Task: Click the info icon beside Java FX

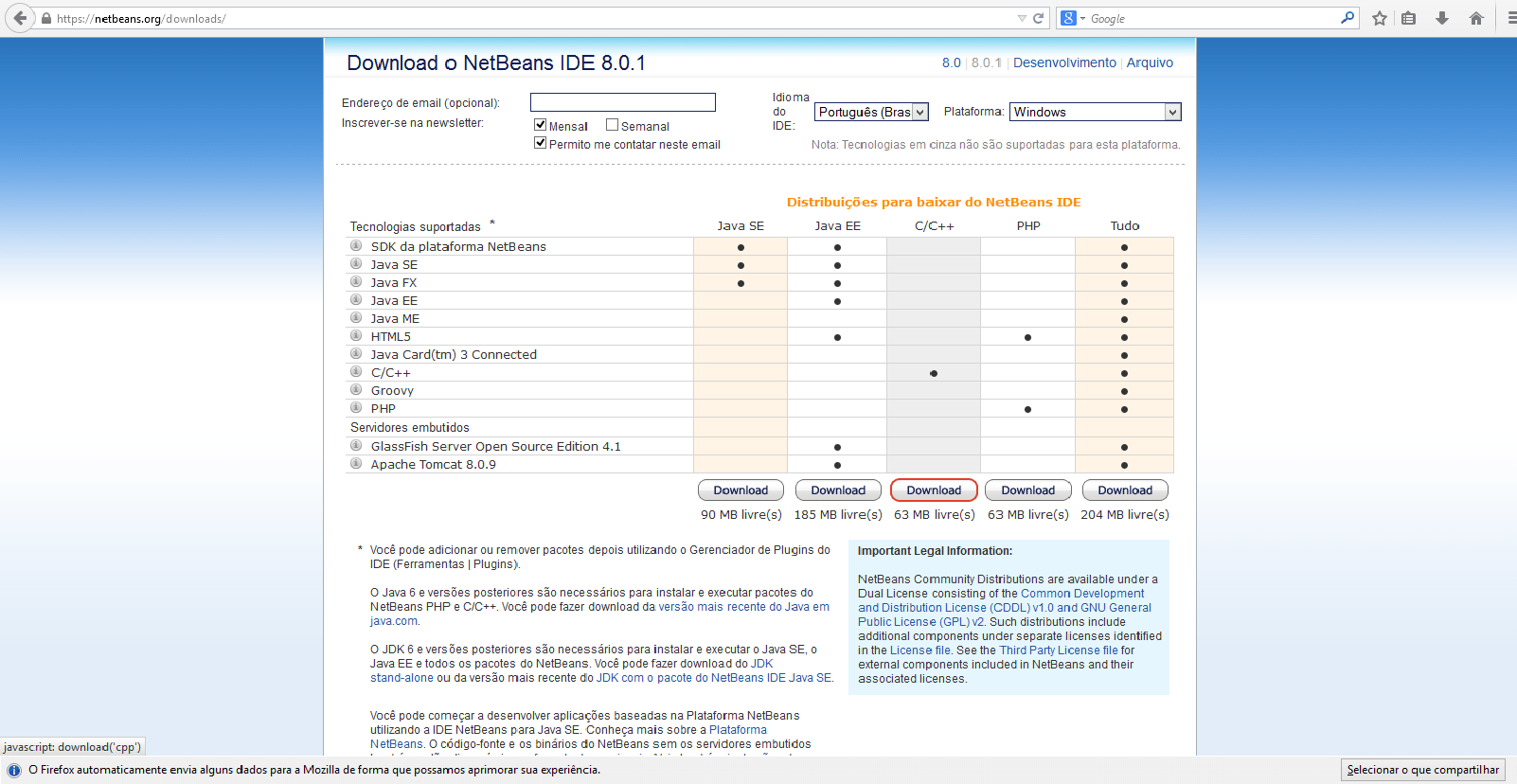Action: [x=356, y=281]
